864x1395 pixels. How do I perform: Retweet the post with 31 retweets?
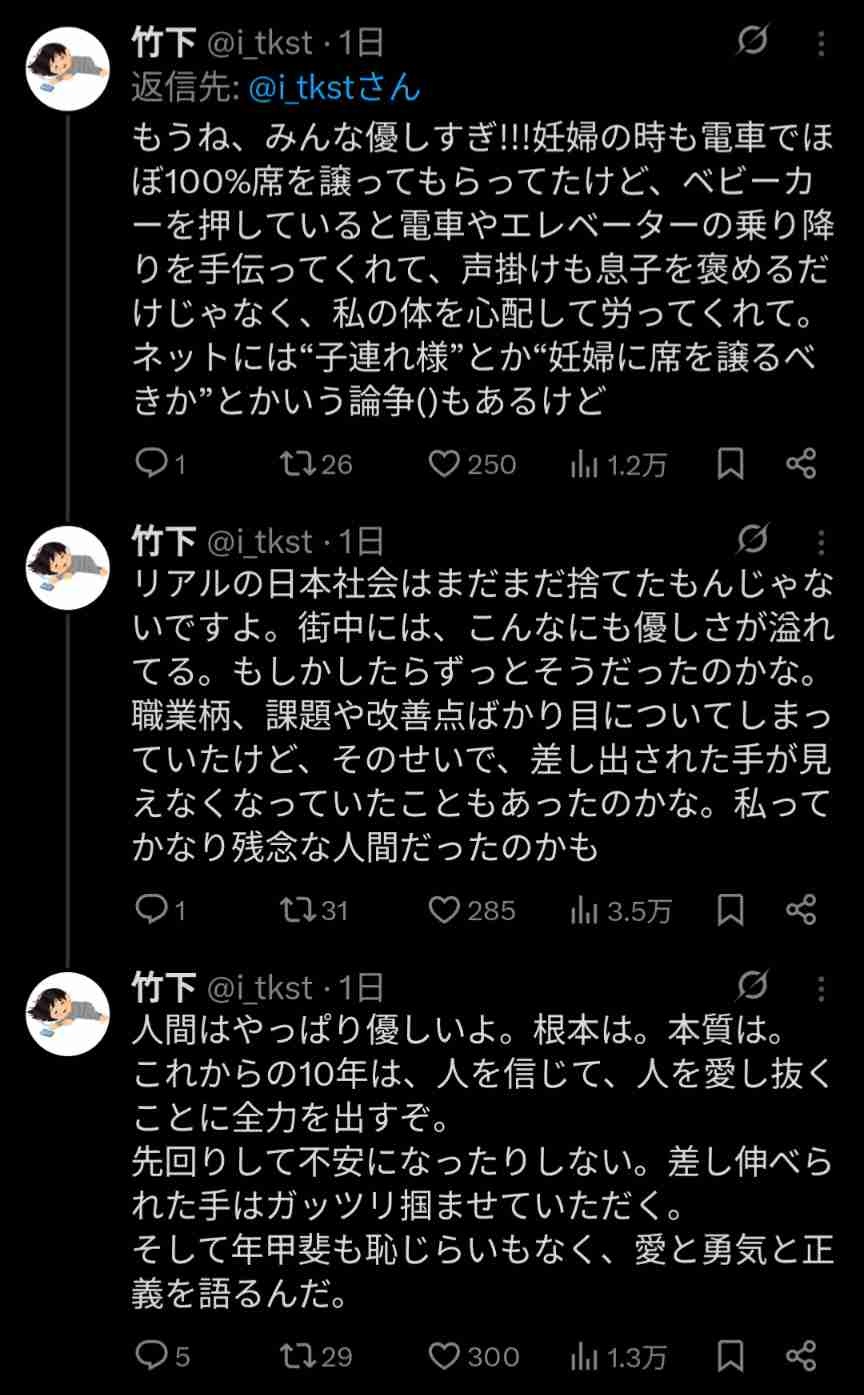[296, 910]
